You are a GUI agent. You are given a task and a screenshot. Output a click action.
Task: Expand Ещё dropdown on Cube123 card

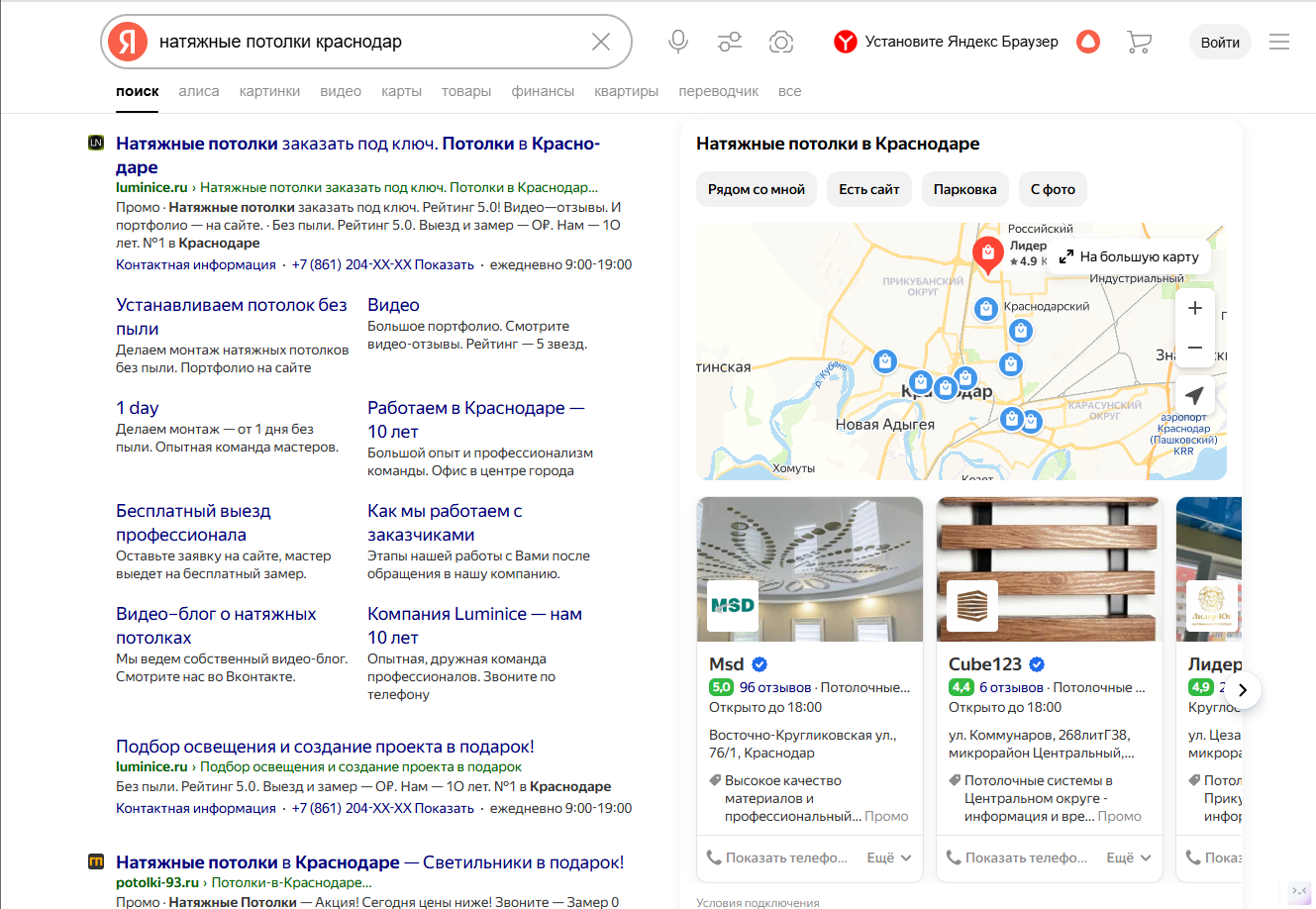[x=1129, y=858]
